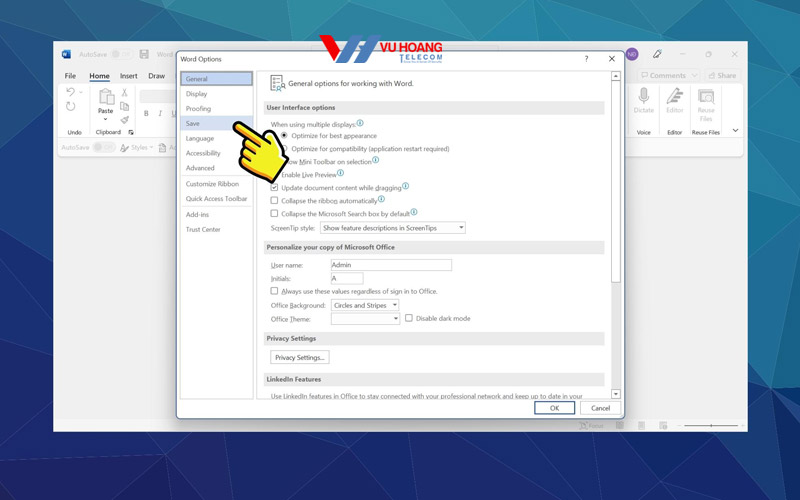Click the Reuse Files icon
This screenshot has width=800, height=500.
pos(706,97)
